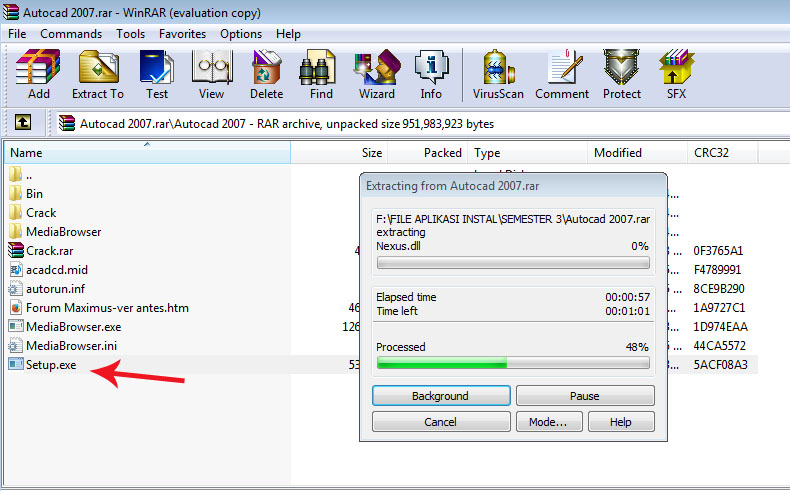This screenshot has width=790, height=491.
Task: Click CRC32 value 1D974EAA
Action: pyautogui.click(x=720, y=327)
